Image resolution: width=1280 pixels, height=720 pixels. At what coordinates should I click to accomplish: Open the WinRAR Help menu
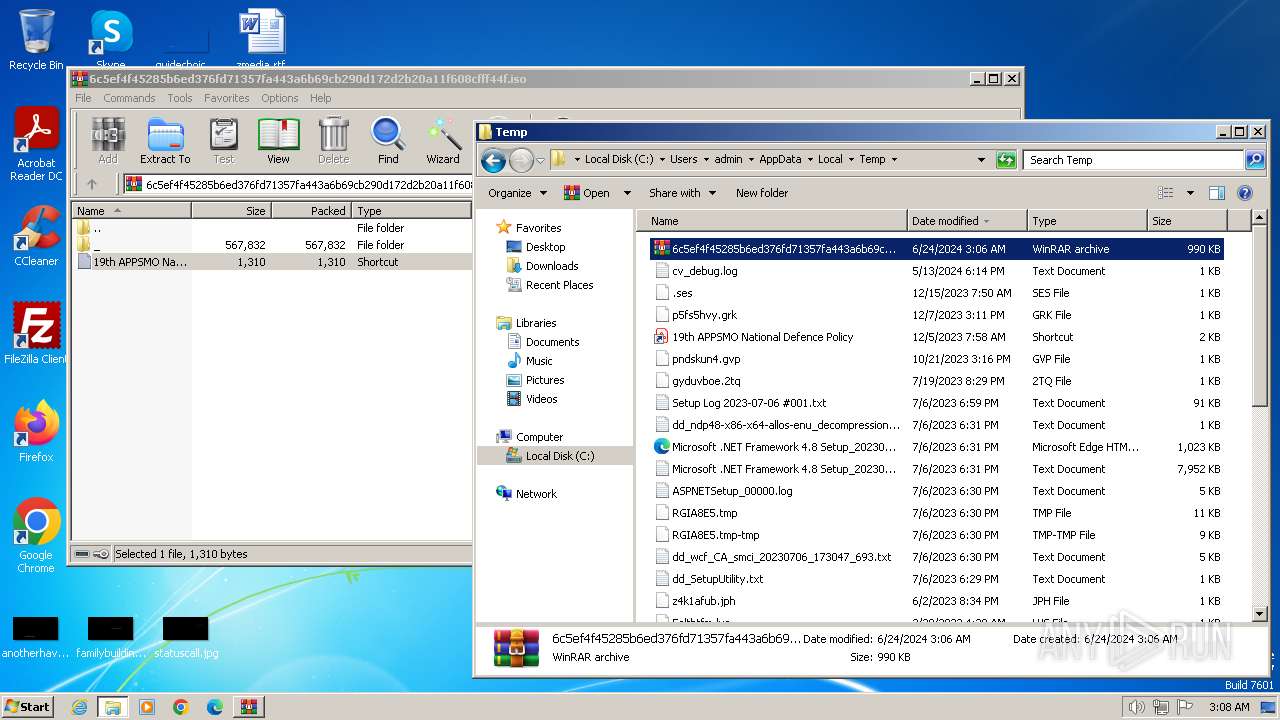[x=320, y=98]
